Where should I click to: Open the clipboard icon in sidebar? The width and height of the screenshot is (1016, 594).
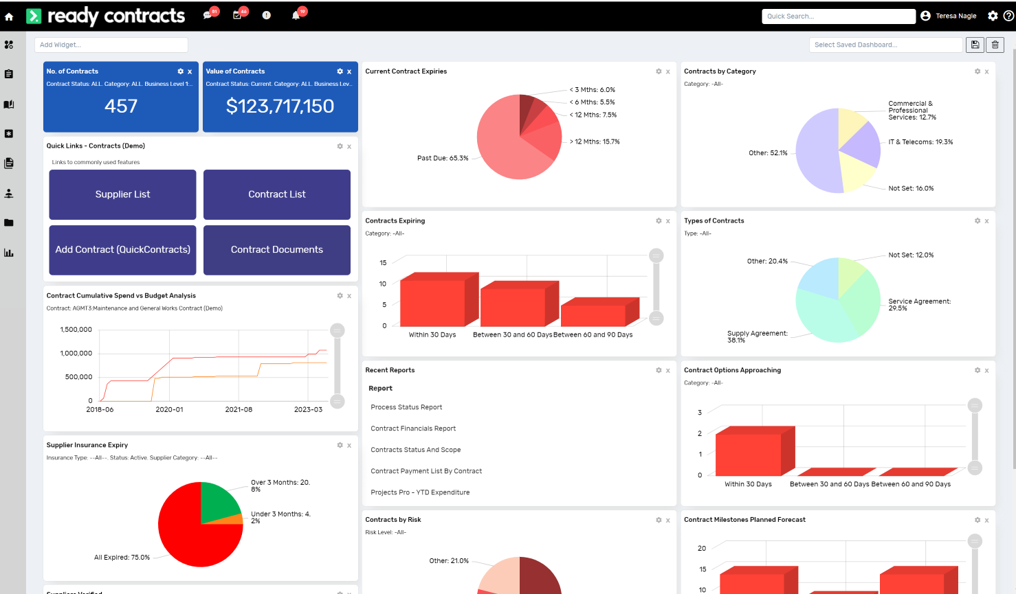[9, 74]
